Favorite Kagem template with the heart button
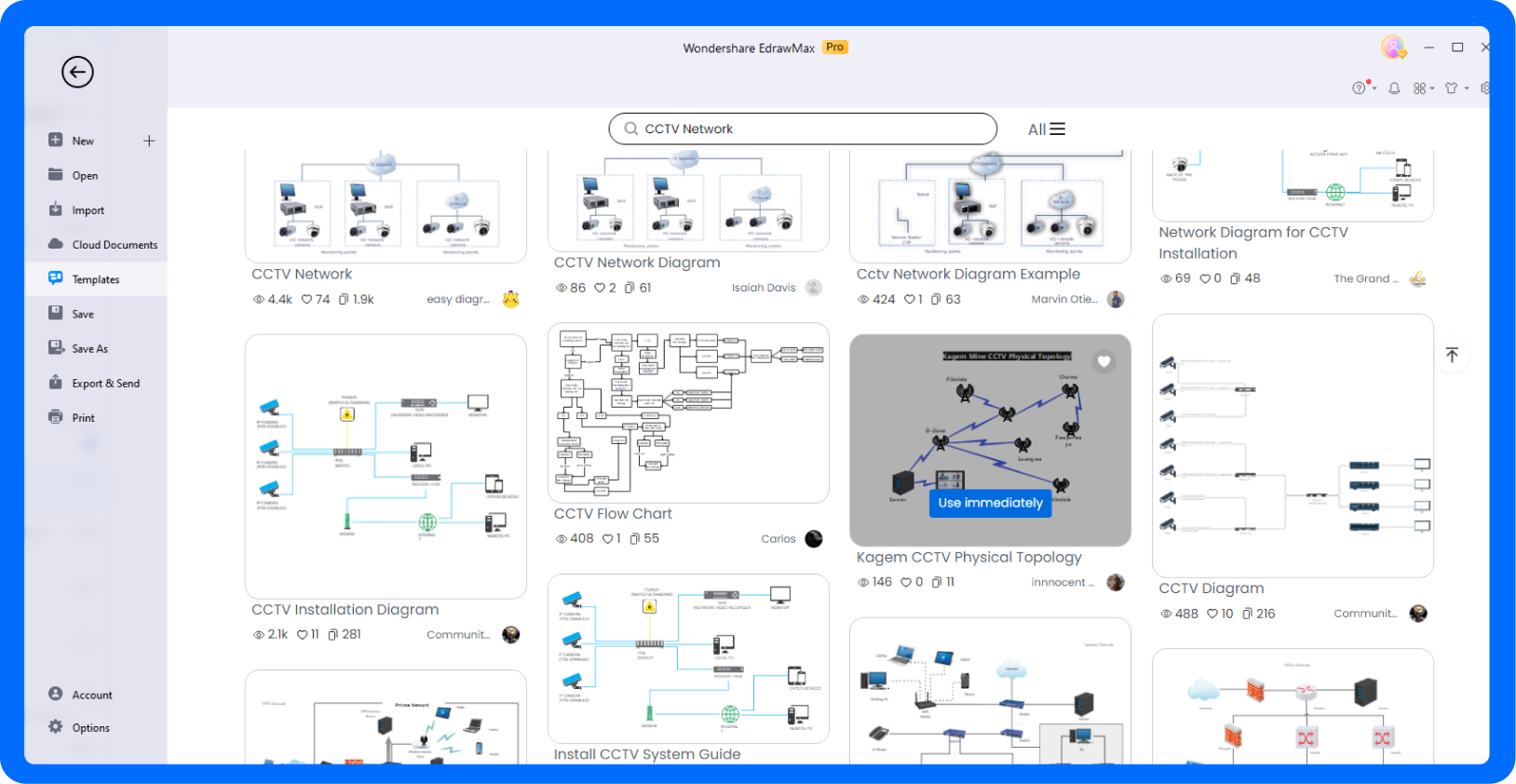 pos(1104,361)
